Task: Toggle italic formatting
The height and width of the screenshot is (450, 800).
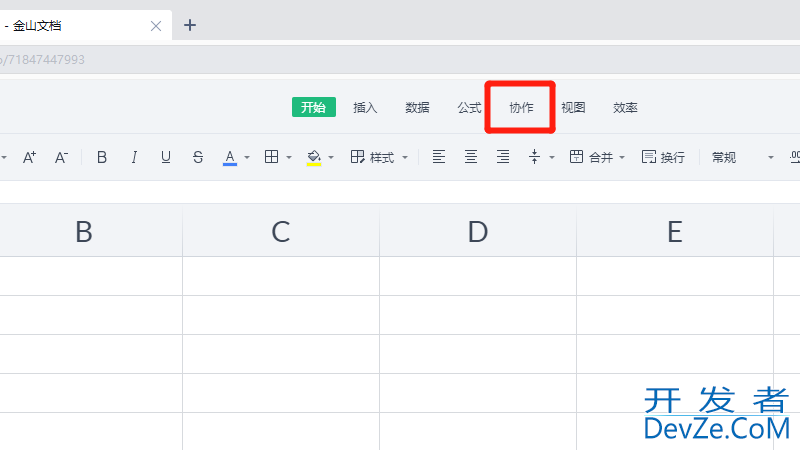Action: pyautogui.click(x=134, y=157)
